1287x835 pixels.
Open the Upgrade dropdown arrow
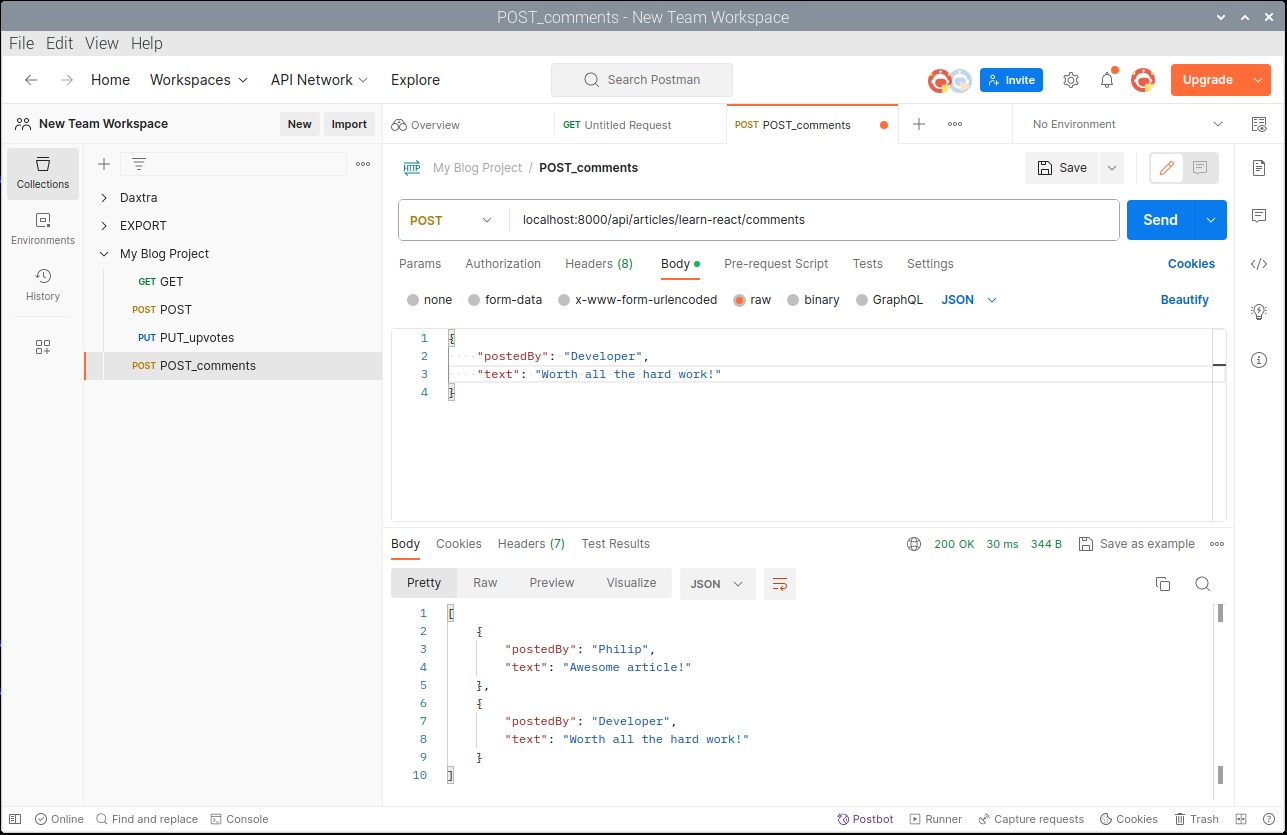1258,80
